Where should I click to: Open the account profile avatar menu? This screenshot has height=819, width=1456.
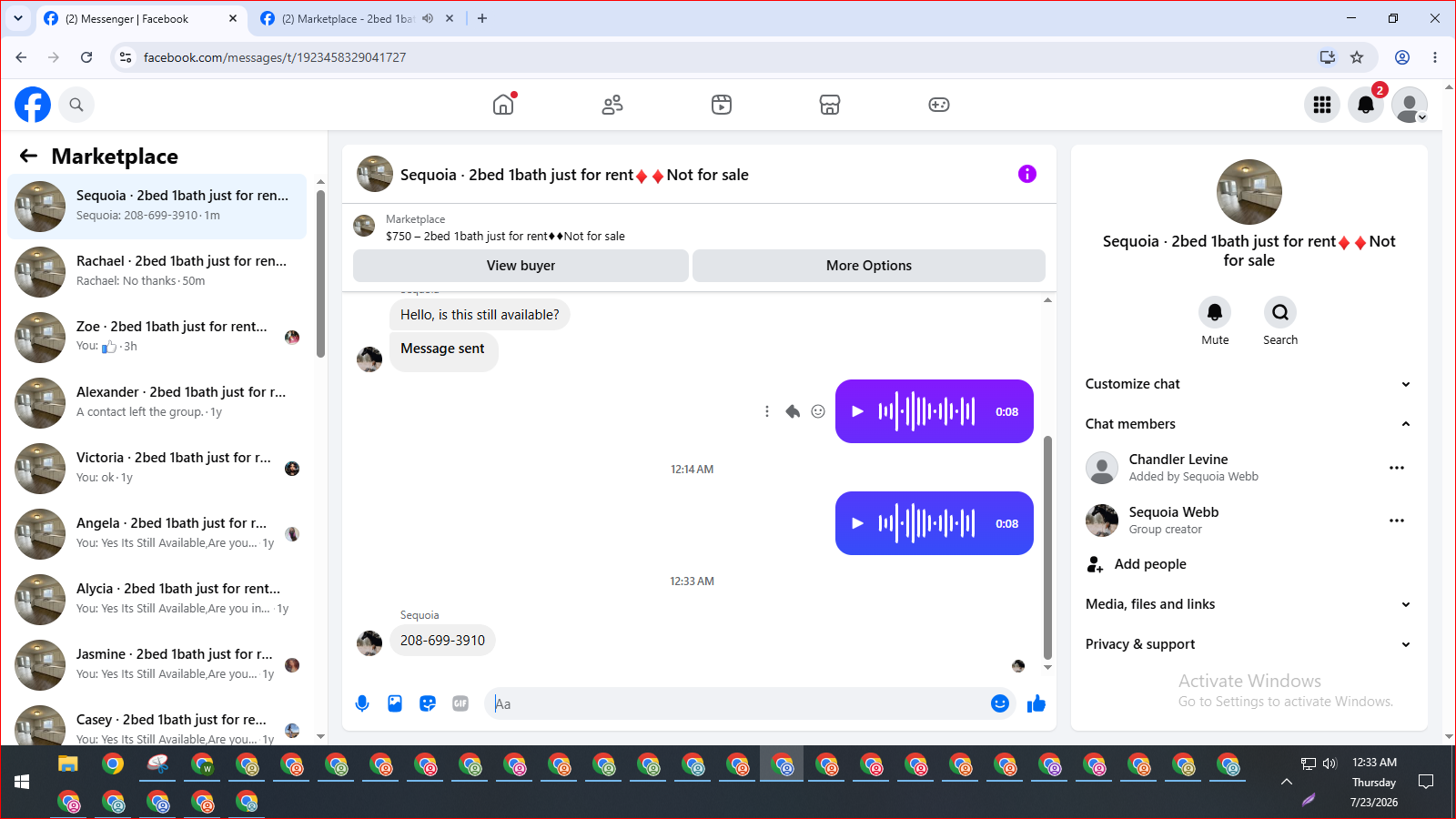click(1410, 105)
